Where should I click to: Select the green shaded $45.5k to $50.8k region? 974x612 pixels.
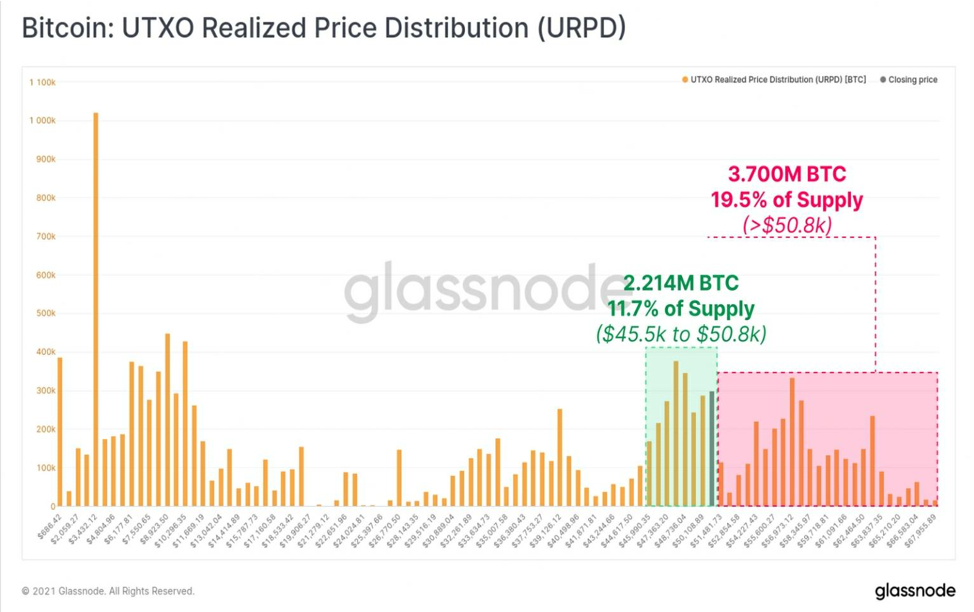(681, 426)
